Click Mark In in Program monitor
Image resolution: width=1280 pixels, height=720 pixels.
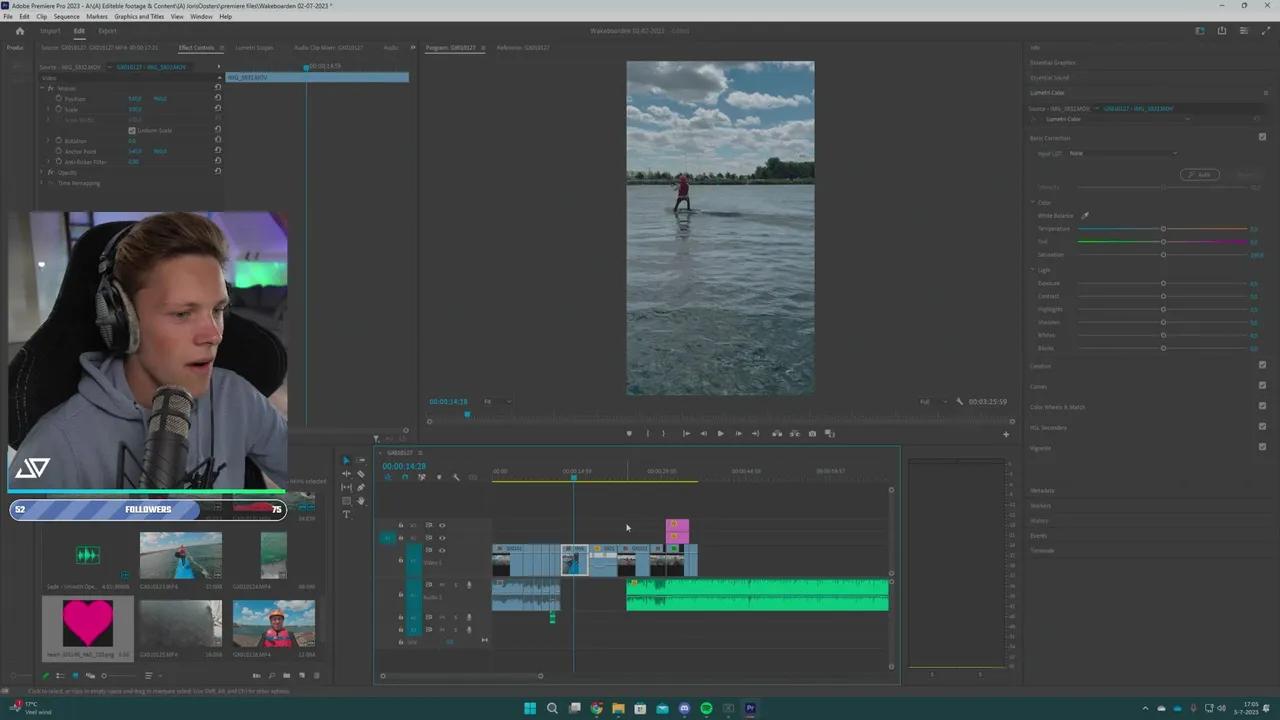click(x=647, y=433)
